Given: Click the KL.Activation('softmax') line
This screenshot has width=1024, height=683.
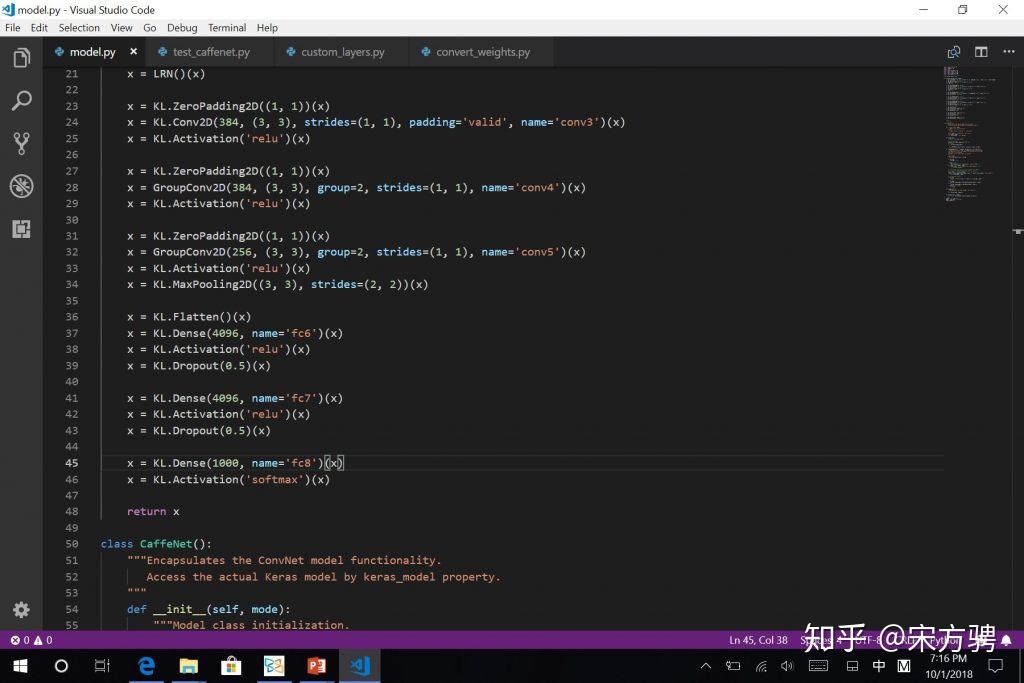Looking at the screenshot, I should point(228,479).
